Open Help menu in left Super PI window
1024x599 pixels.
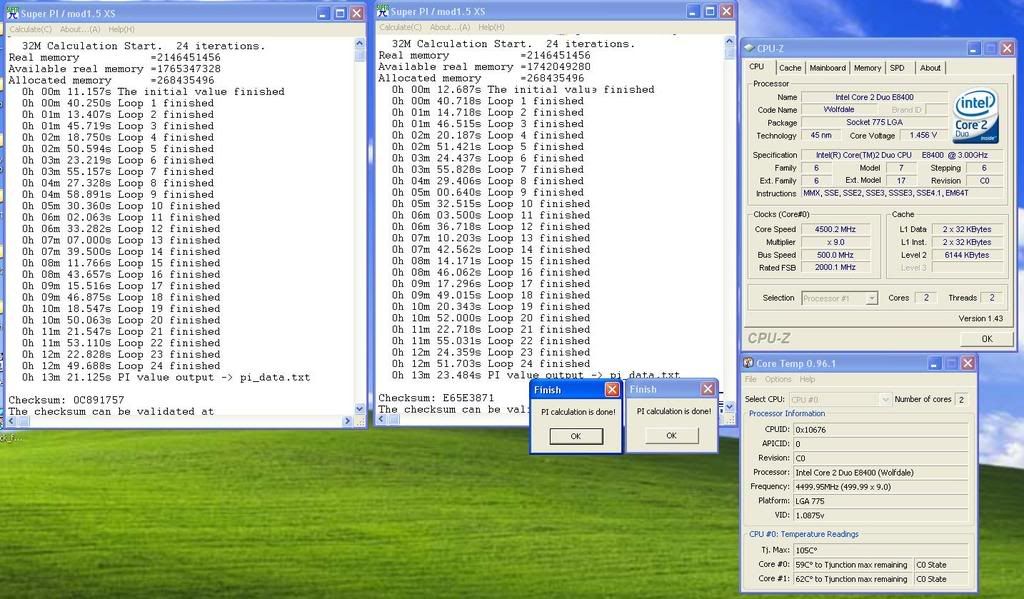pyautogui.click(x=121, y=29)
